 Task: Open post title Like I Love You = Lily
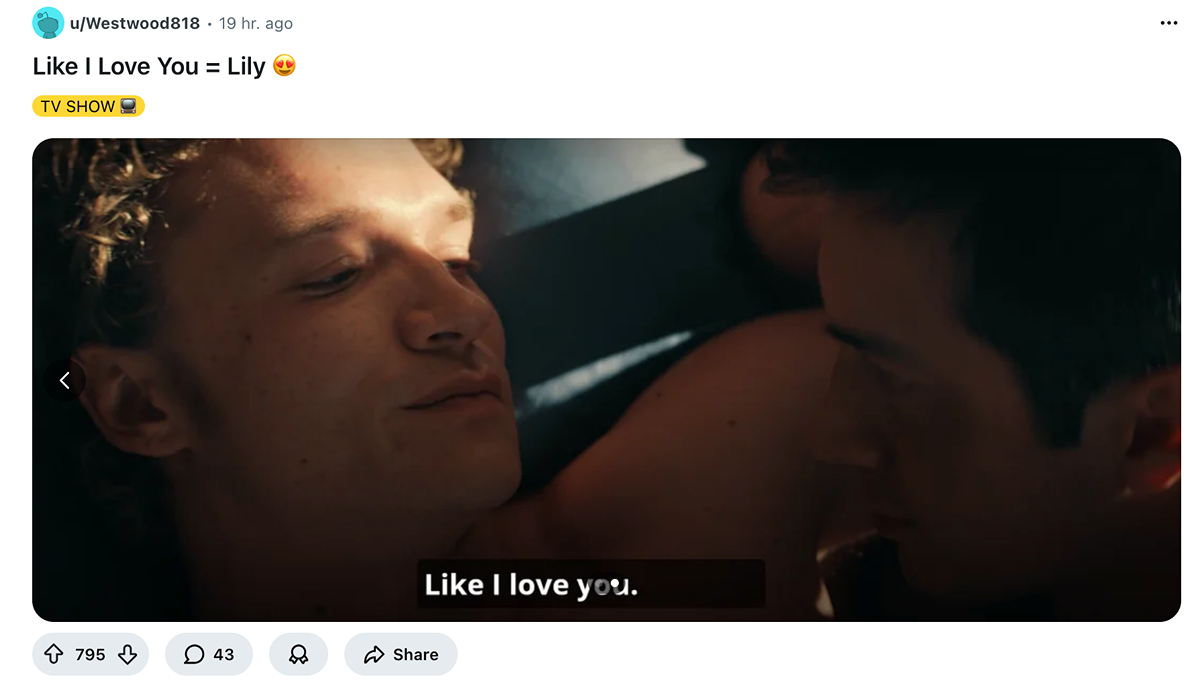tap(149, 66)
